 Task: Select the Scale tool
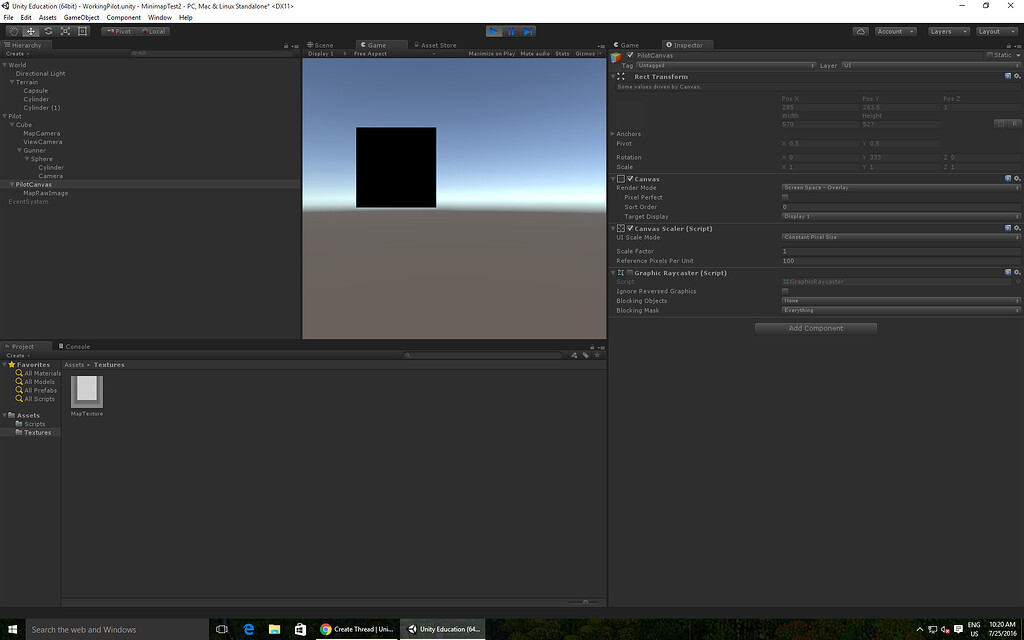click(x=66, y=31)
